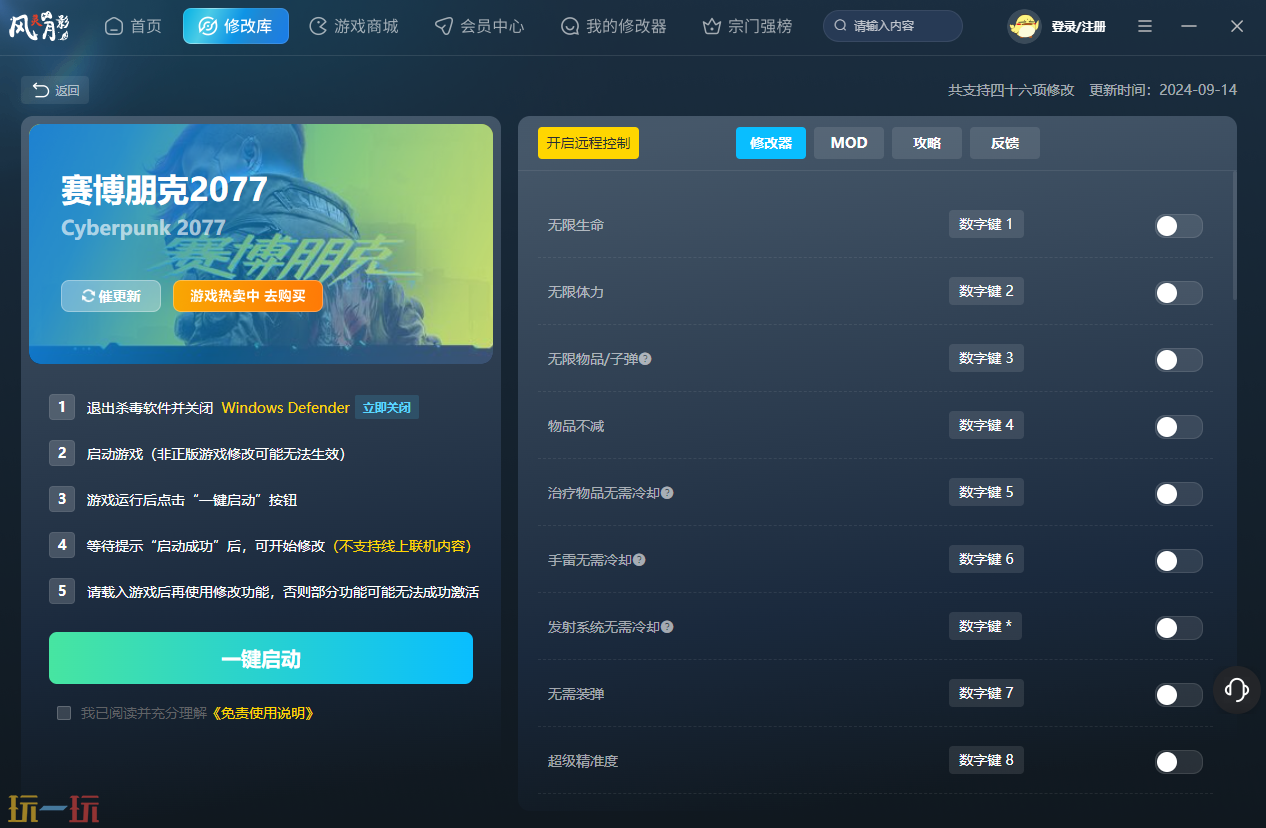Switch to MOD panel tab

pyautogui.click(x=849, y=143)
